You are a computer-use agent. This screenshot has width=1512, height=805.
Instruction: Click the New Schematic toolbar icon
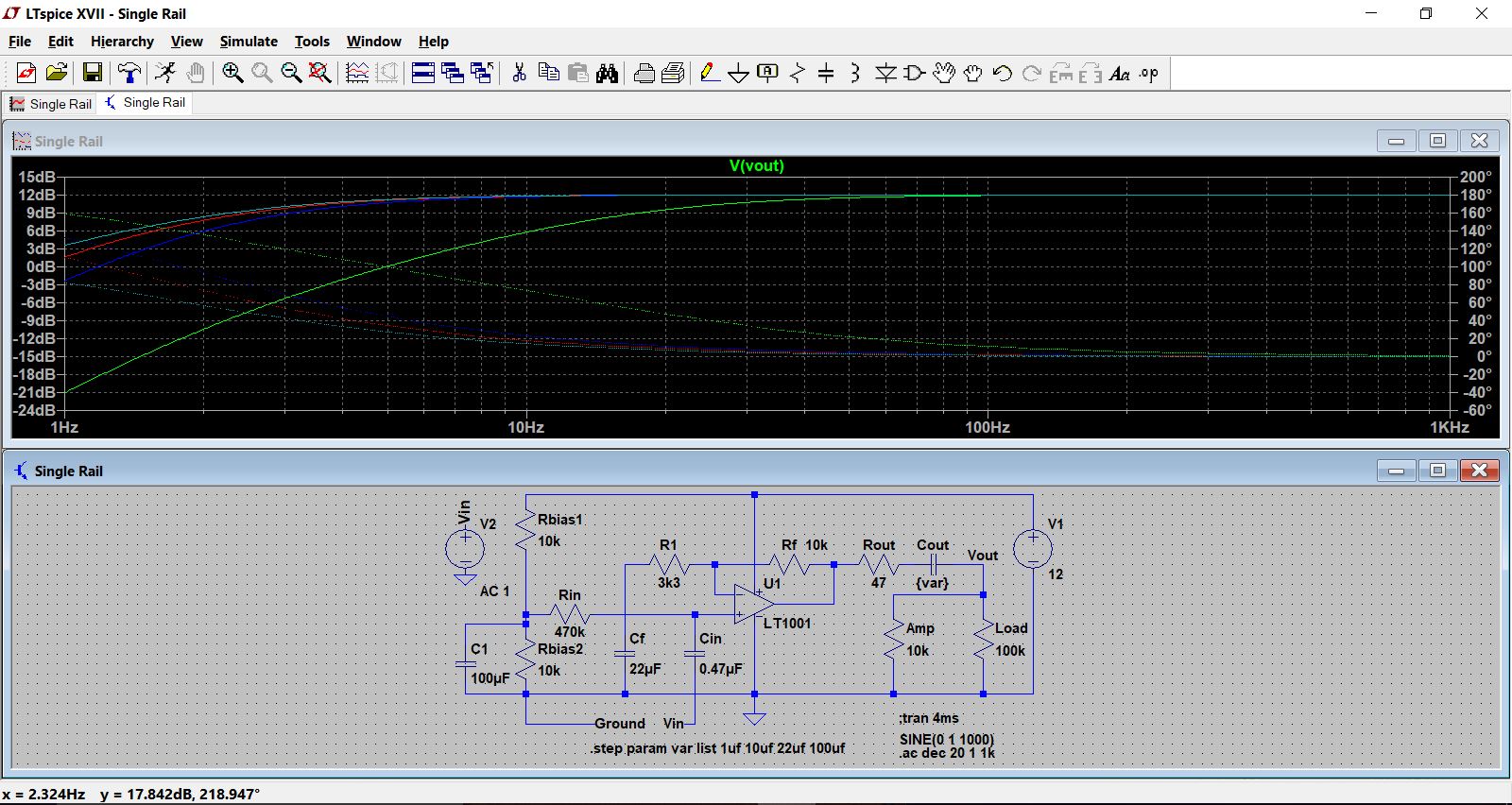[26, 73]
